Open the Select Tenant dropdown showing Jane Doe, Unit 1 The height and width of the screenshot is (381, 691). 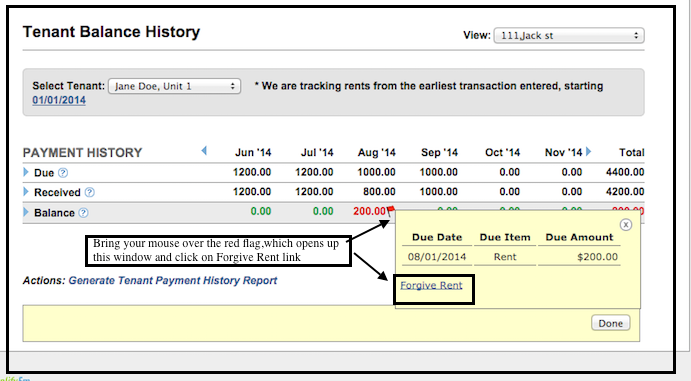tap(175, 86)
